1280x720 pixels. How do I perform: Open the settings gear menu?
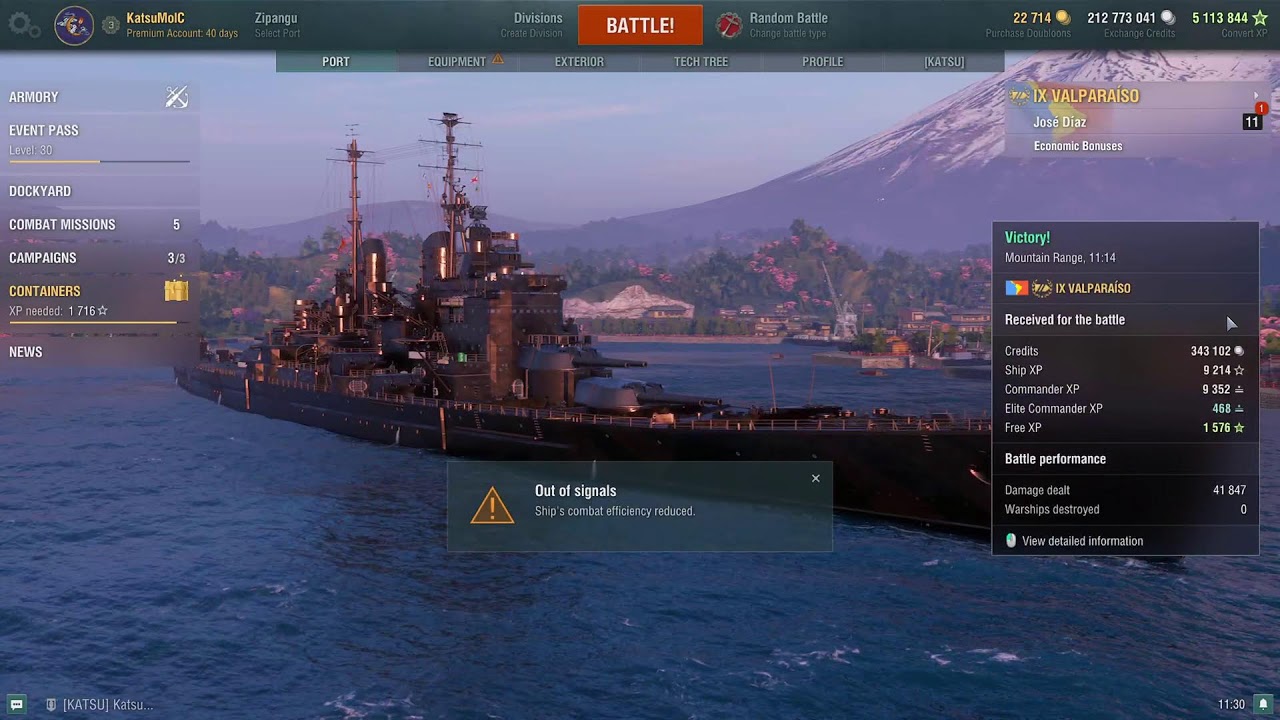(x=24, y=25)
